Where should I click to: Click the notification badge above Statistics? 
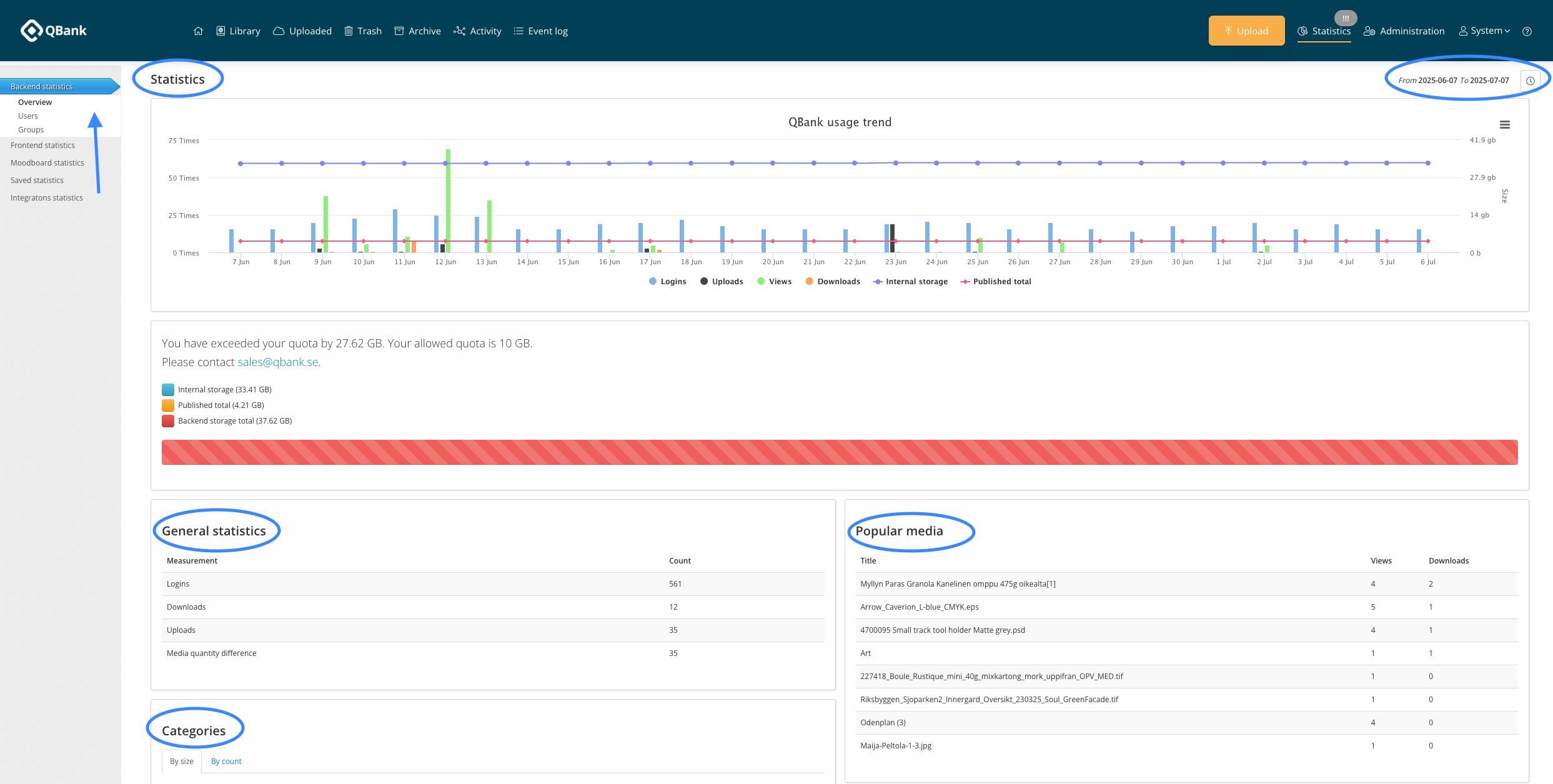1346,18
